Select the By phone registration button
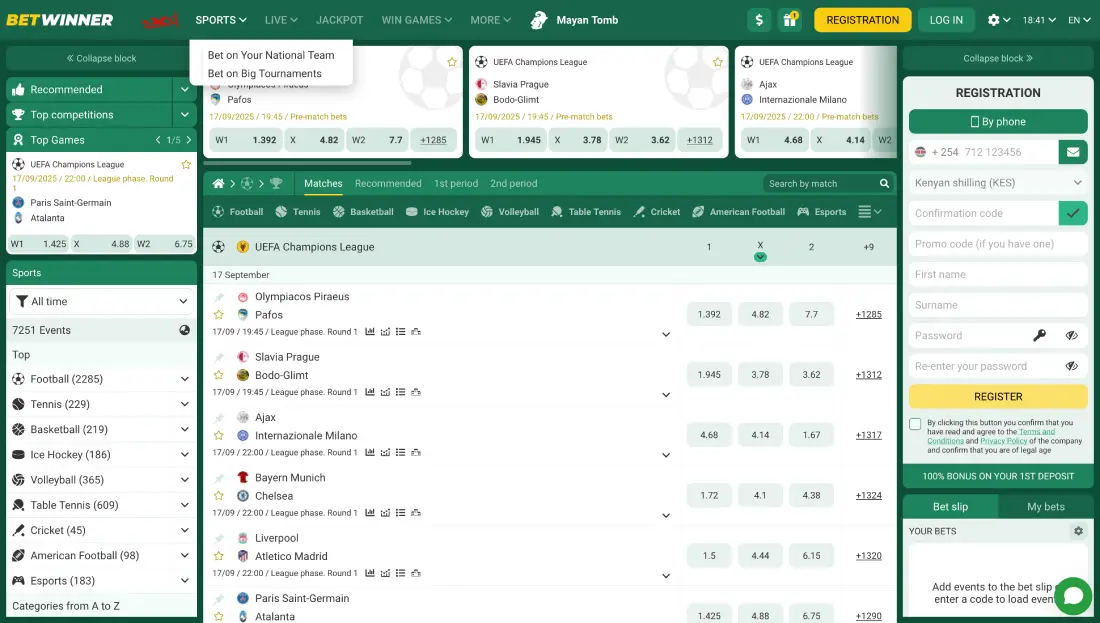This screenshot has width=1100, height=623. click(998, 121)
